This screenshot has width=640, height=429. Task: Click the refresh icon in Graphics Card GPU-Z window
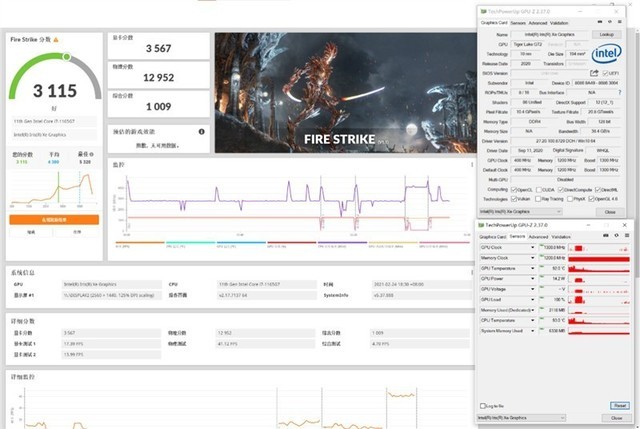[x=610, y=22]
